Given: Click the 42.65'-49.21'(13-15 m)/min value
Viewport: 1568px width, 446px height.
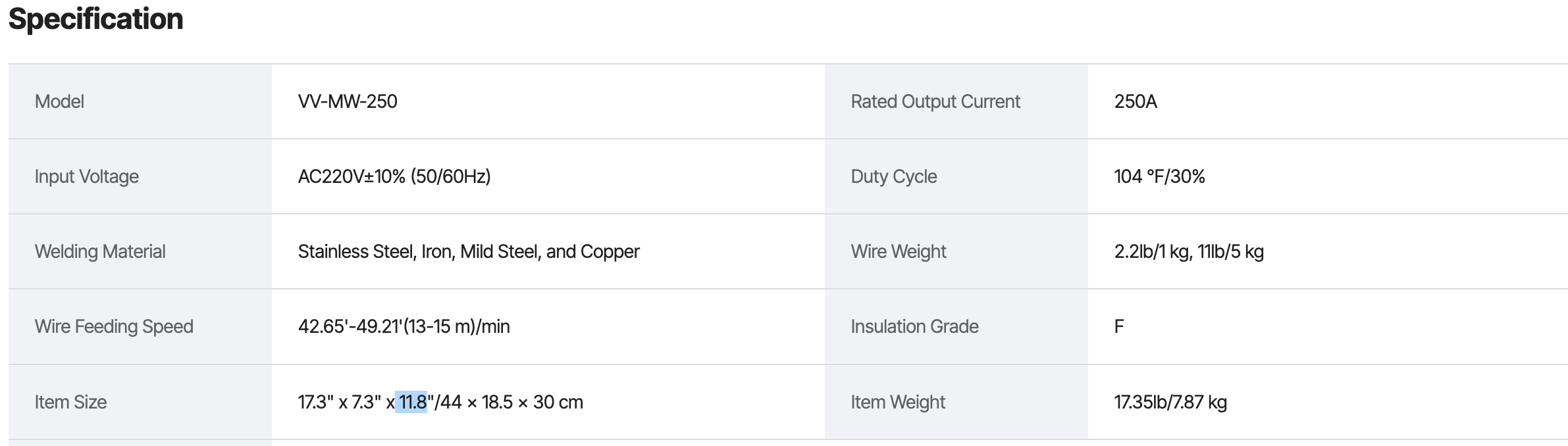Looking at the screenshot, I should pyautogui.click(x=404, y=326).
